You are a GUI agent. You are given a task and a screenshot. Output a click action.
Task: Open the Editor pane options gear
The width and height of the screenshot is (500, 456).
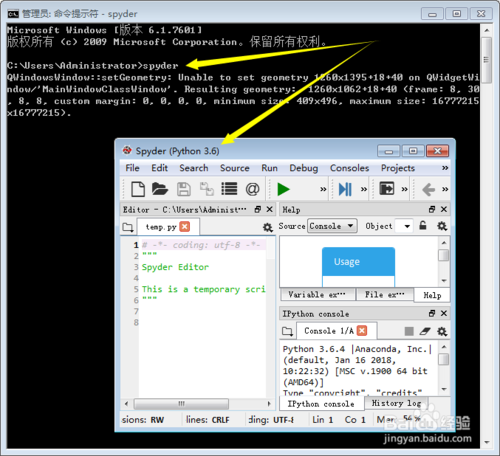267,227
